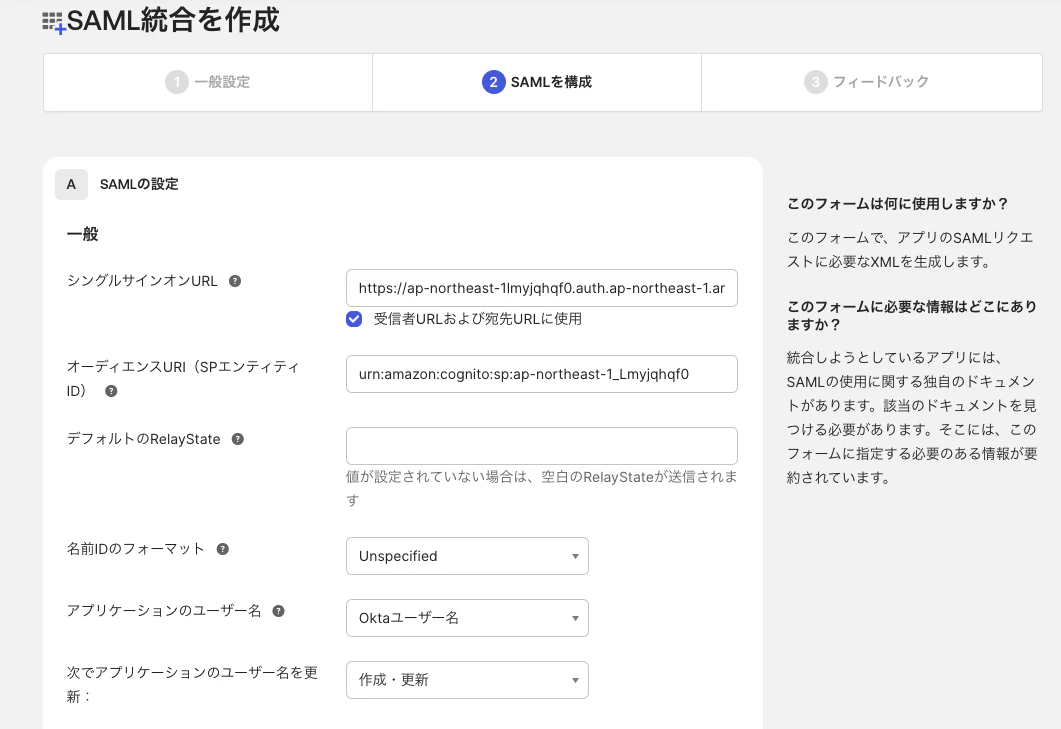
Task: Click the help icon beside 名前IDのフォーマット
Action: click(x=222, y=548)
